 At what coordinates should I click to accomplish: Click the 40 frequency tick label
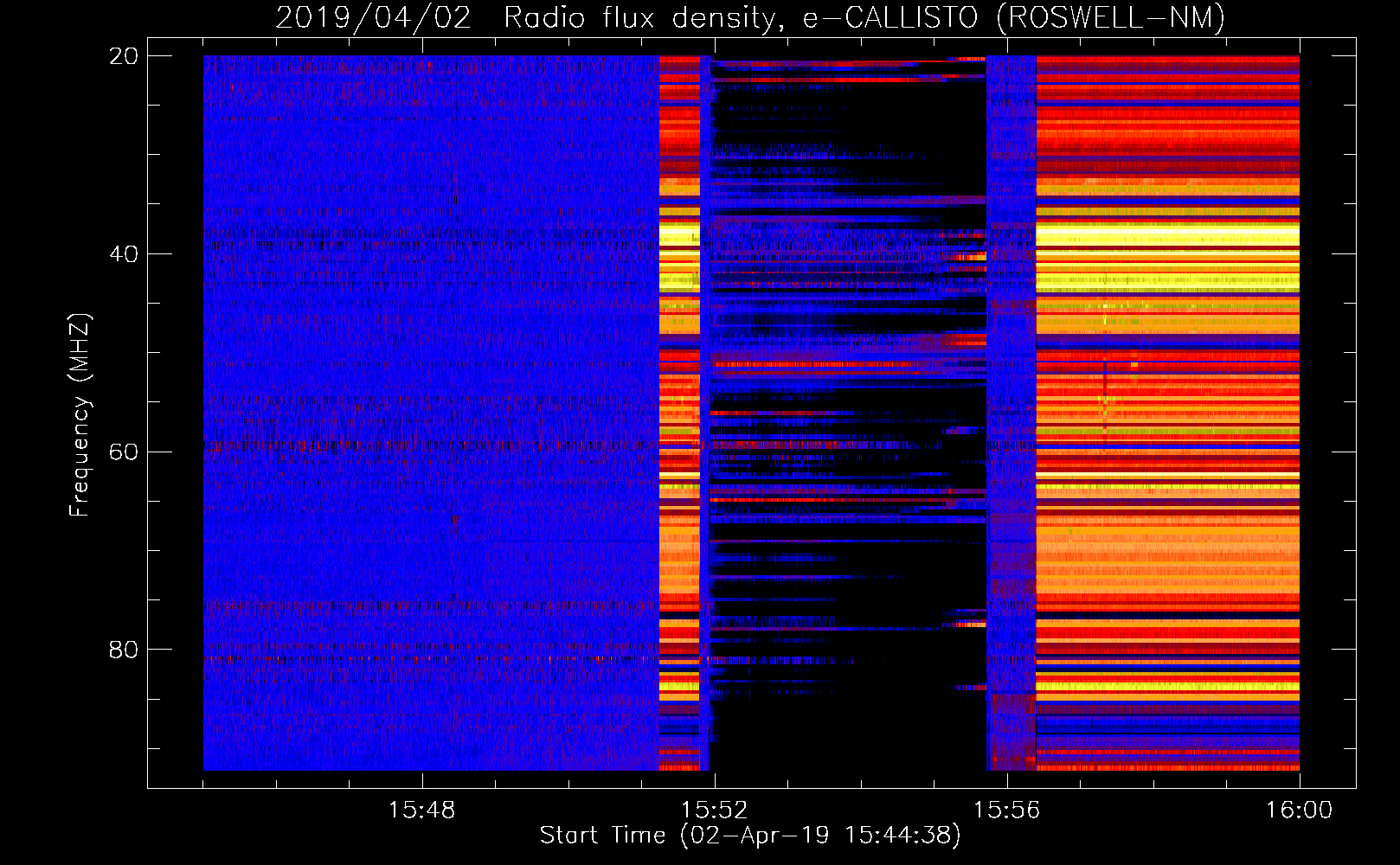(123, 254)
